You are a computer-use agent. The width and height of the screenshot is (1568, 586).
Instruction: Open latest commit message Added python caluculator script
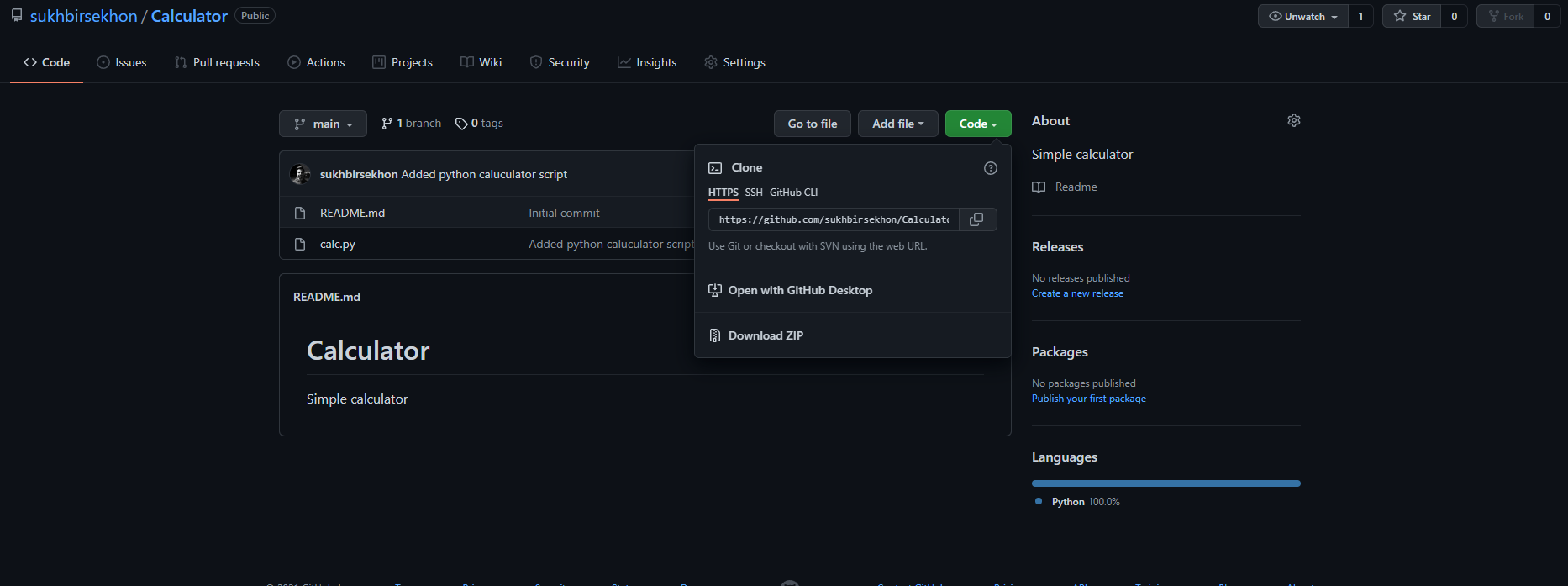[x=484, y=174]
